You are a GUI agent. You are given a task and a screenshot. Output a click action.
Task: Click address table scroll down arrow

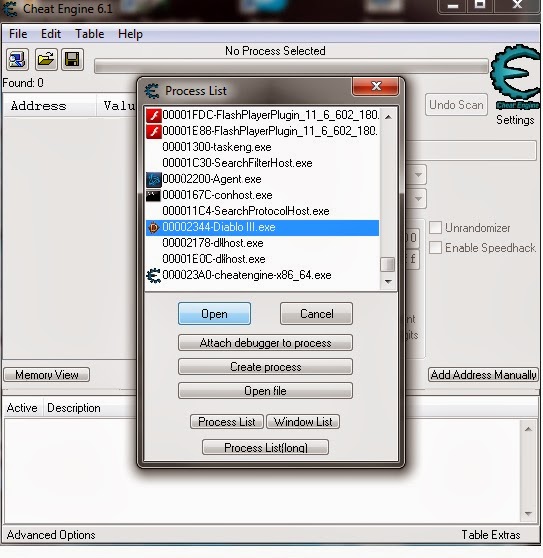(x=528, y=514)
